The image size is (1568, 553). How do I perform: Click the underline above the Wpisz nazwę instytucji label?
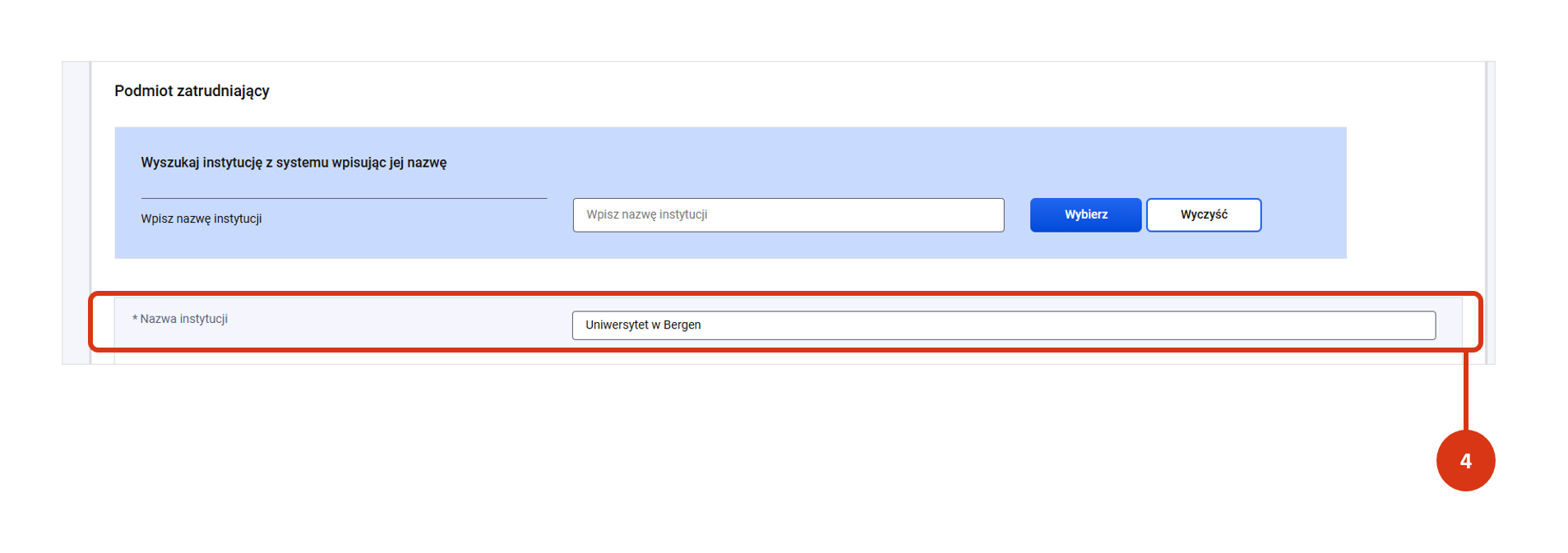click(x=344, y=198)
